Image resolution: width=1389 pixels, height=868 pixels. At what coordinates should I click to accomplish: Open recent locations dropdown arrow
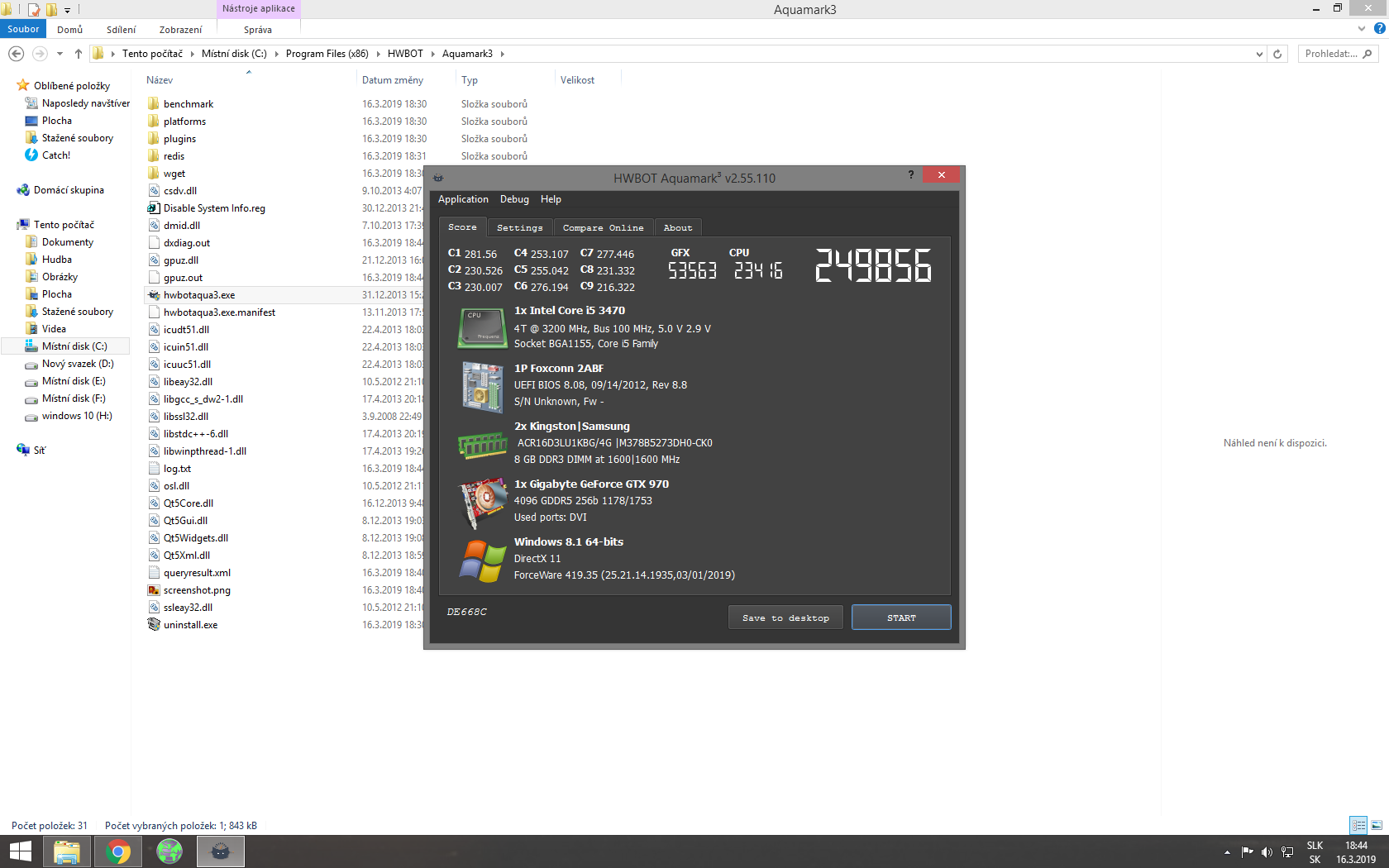click(x=60, y=54)
